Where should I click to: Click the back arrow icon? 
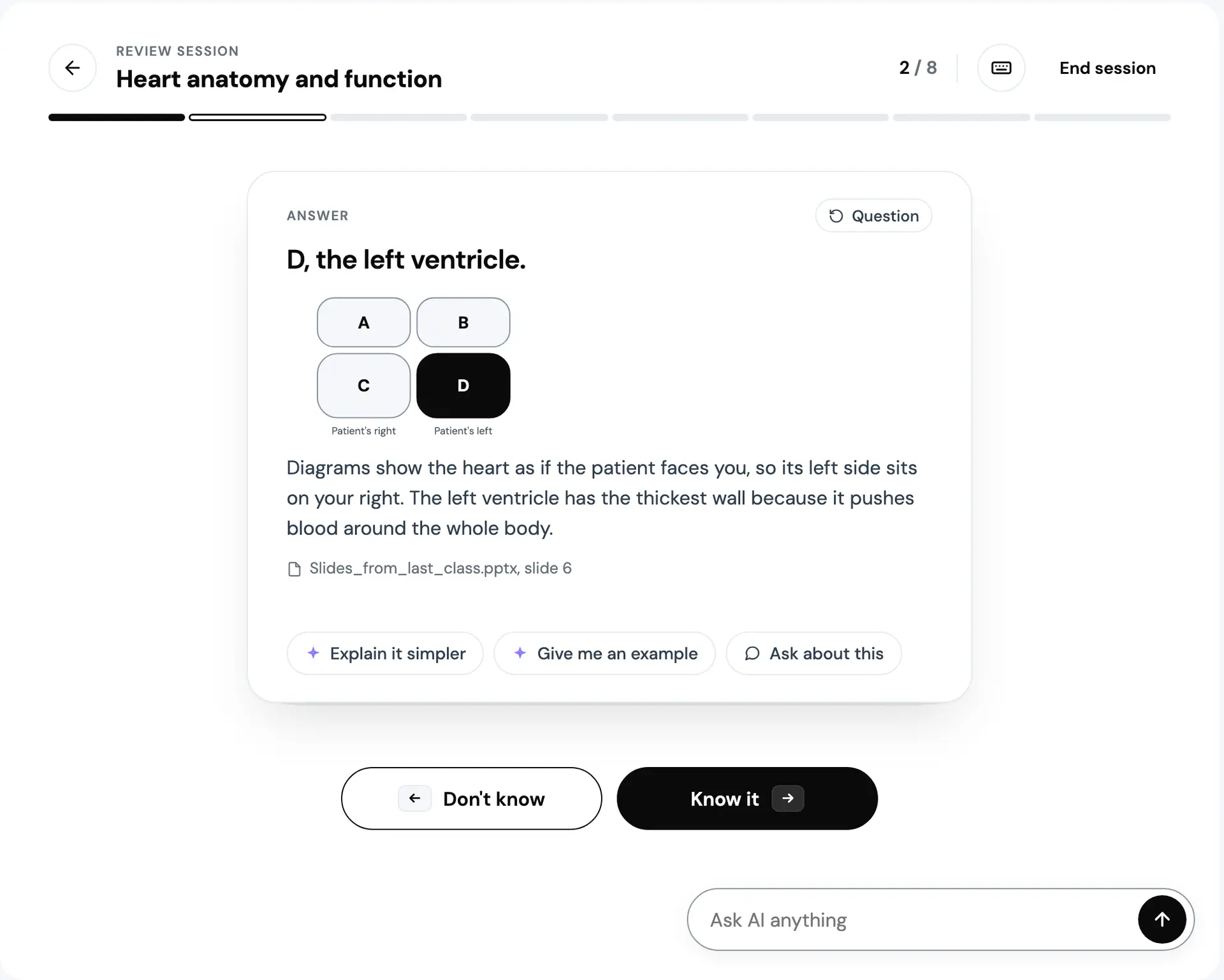coord(73,68)
